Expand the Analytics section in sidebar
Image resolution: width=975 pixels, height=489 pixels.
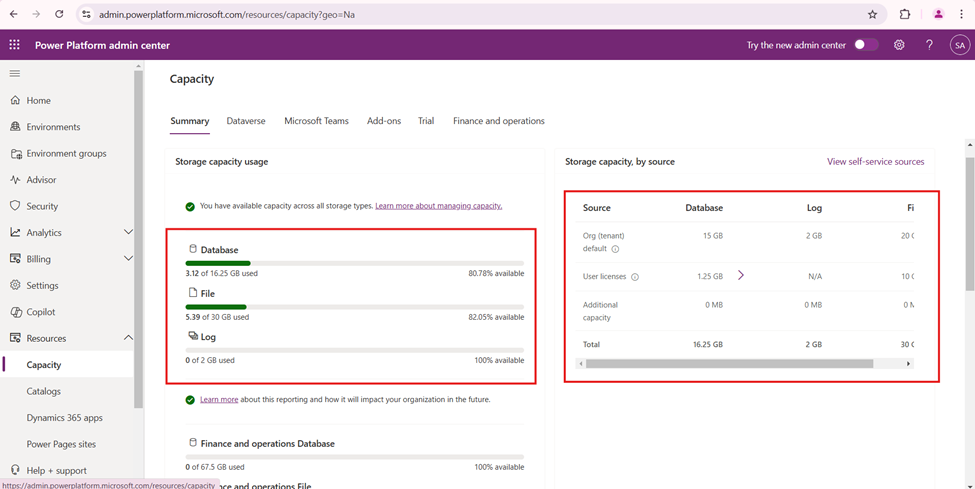(x=127, y=232)
